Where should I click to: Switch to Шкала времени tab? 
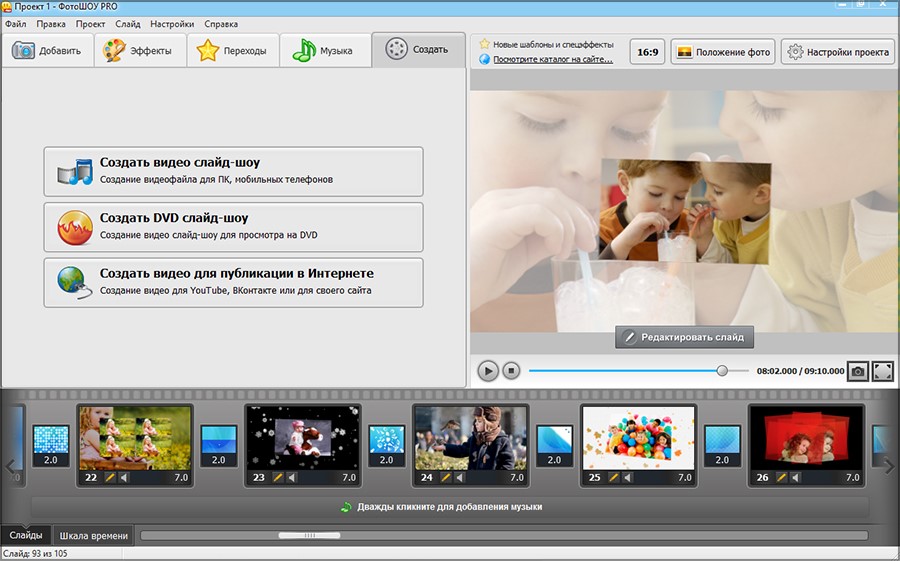coord(94,536)
